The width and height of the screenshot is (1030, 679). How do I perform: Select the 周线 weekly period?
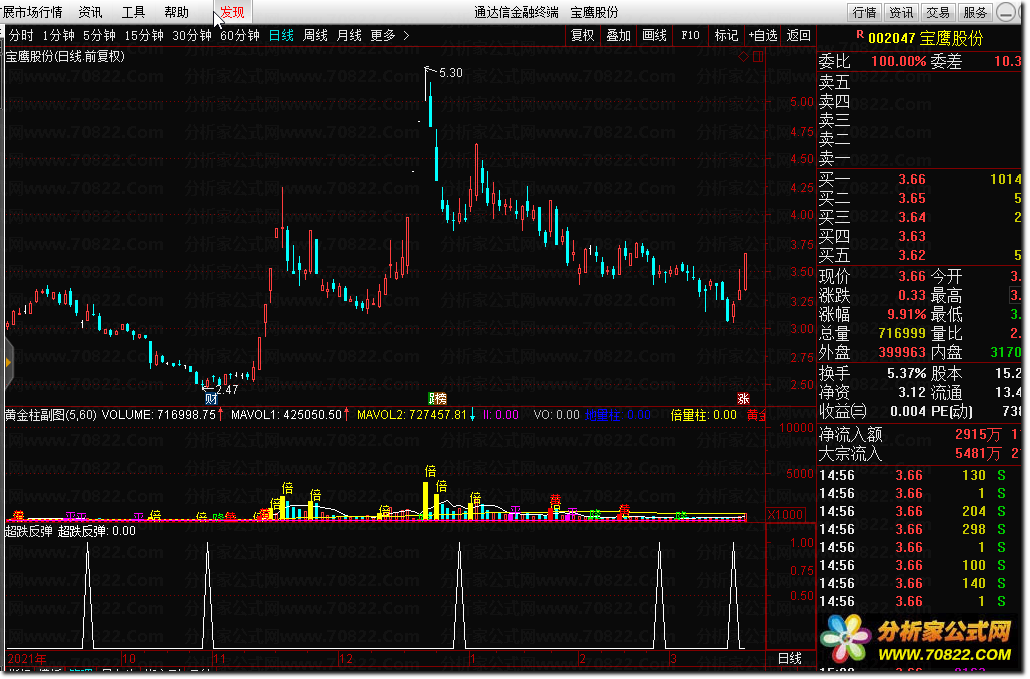[x=315, y=35]
